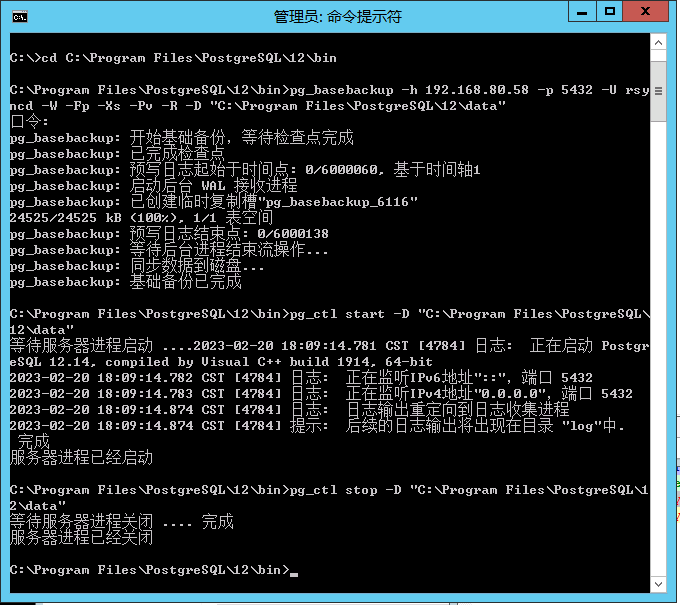The height and width of the screenshot is (605, 680).
Task: Click the 基础备份已完成 output line
Action: 125,282
